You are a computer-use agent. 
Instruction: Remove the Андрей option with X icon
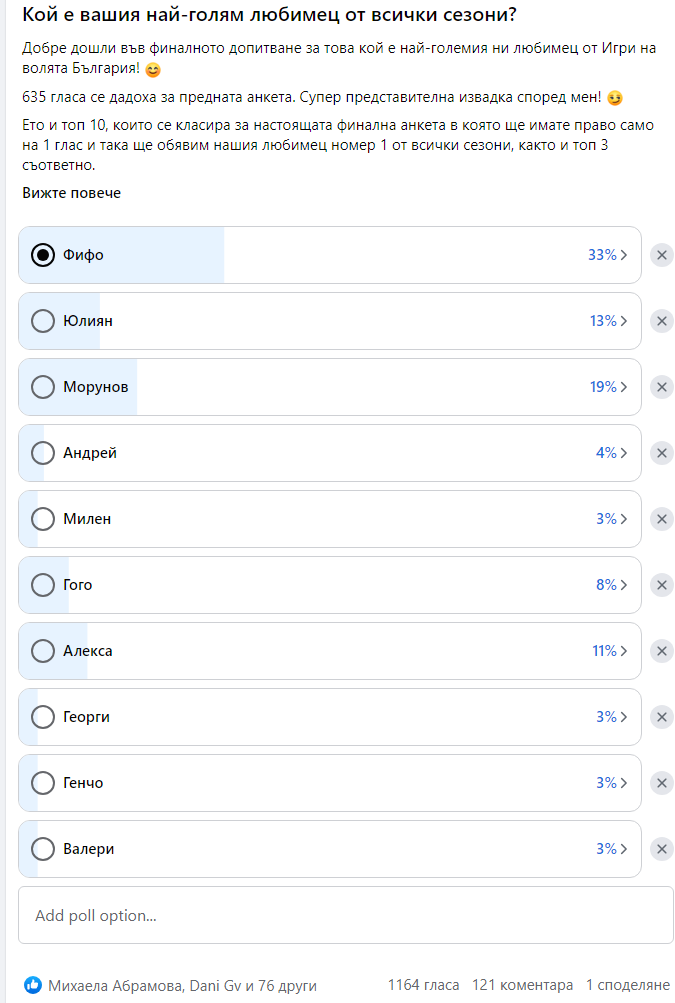pyautogui.click(x=662, y=453)
